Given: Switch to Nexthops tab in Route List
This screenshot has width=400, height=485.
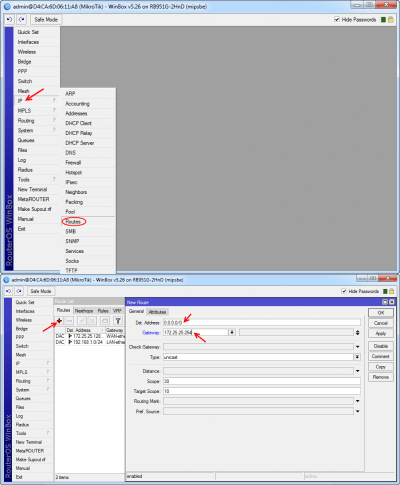Looking at the screenshot, I should pyautogui.click(x=84, y=311).
